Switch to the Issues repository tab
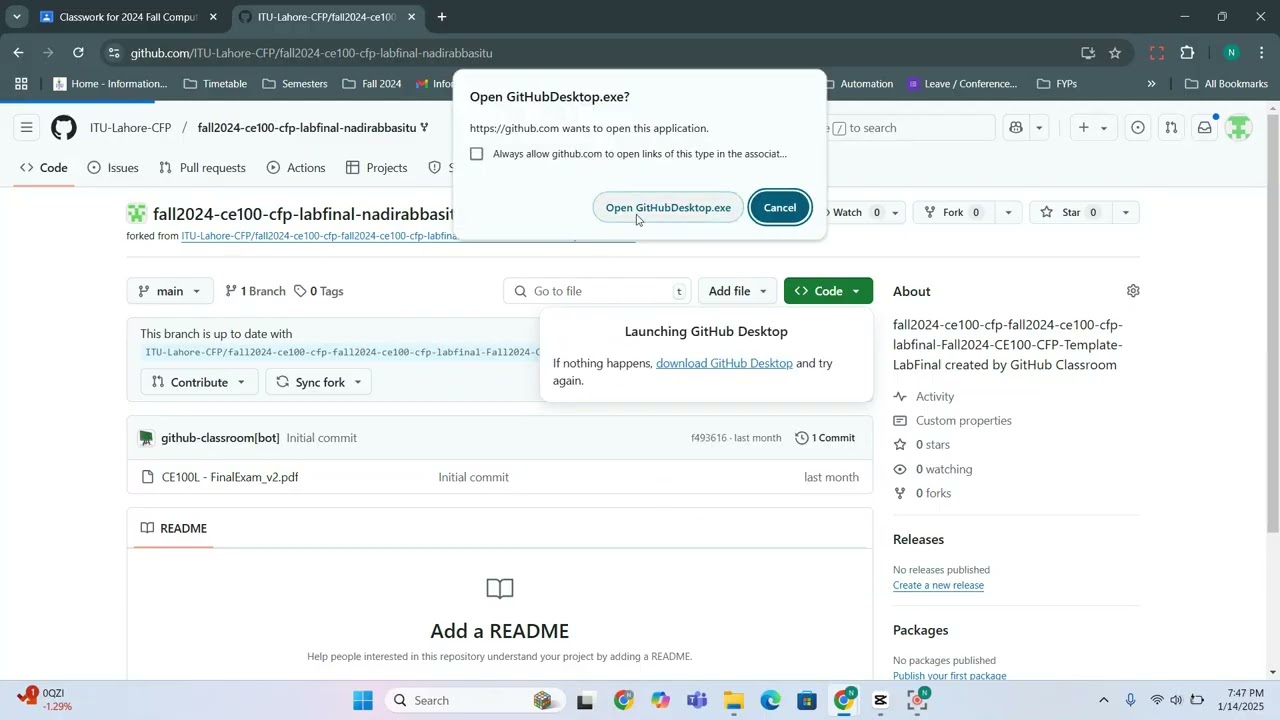 [113, 168]
